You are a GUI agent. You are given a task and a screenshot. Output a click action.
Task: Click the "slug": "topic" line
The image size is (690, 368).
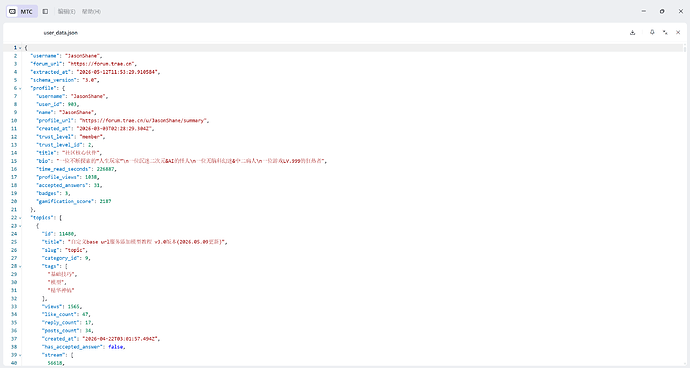coord(65,250)
